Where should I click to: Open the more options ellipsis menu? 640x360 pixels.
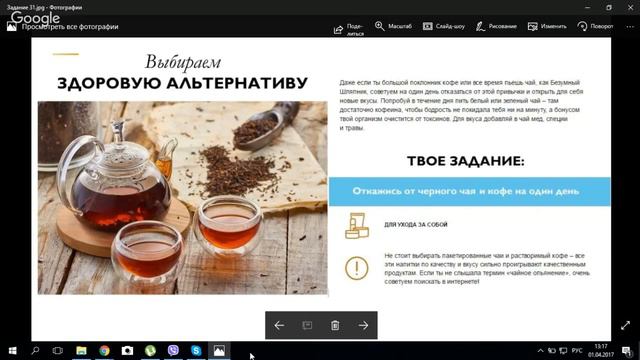630,27
